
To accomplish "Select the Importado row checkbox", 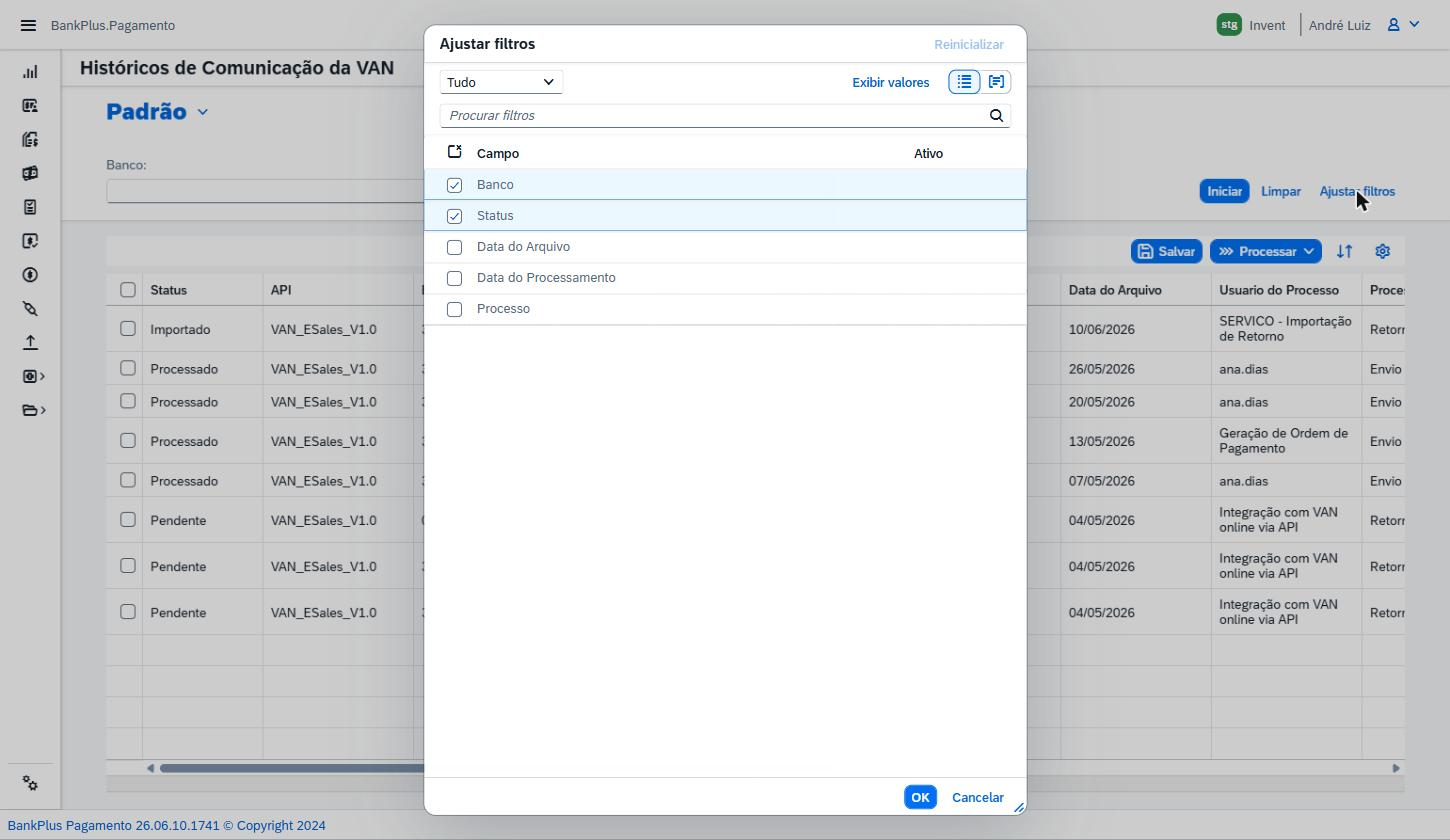I will click(x=128, y=329).
